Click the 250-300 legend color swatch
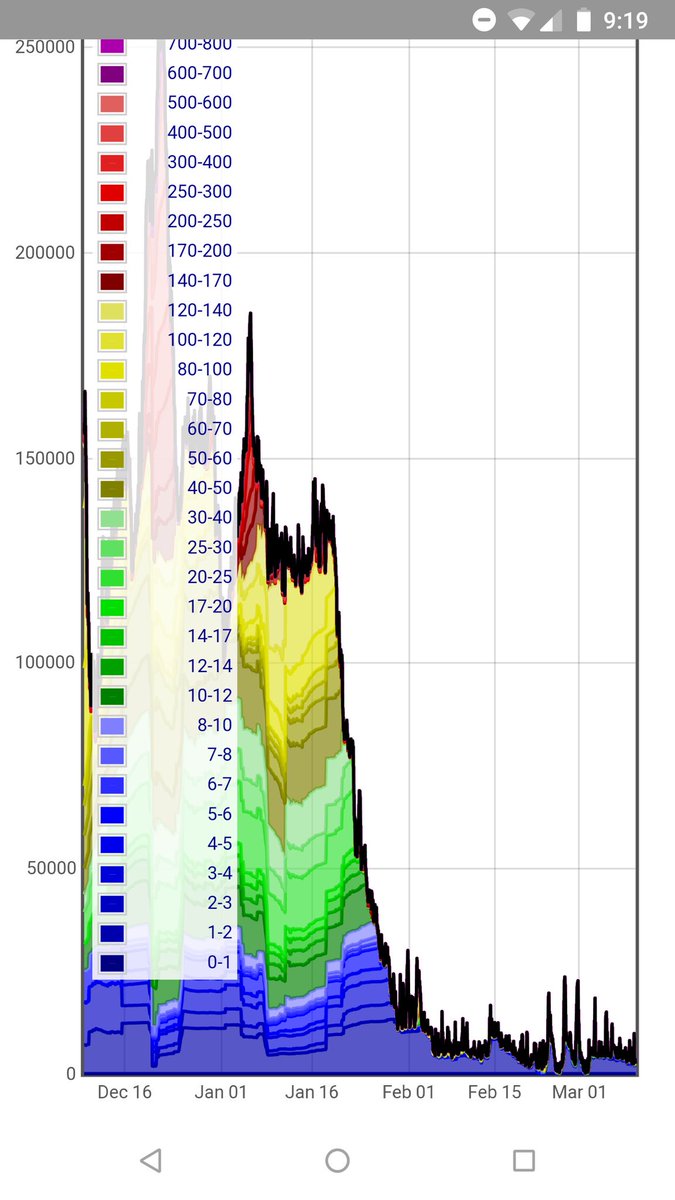This screenshot has height=1200, width=675. [112, 193]
